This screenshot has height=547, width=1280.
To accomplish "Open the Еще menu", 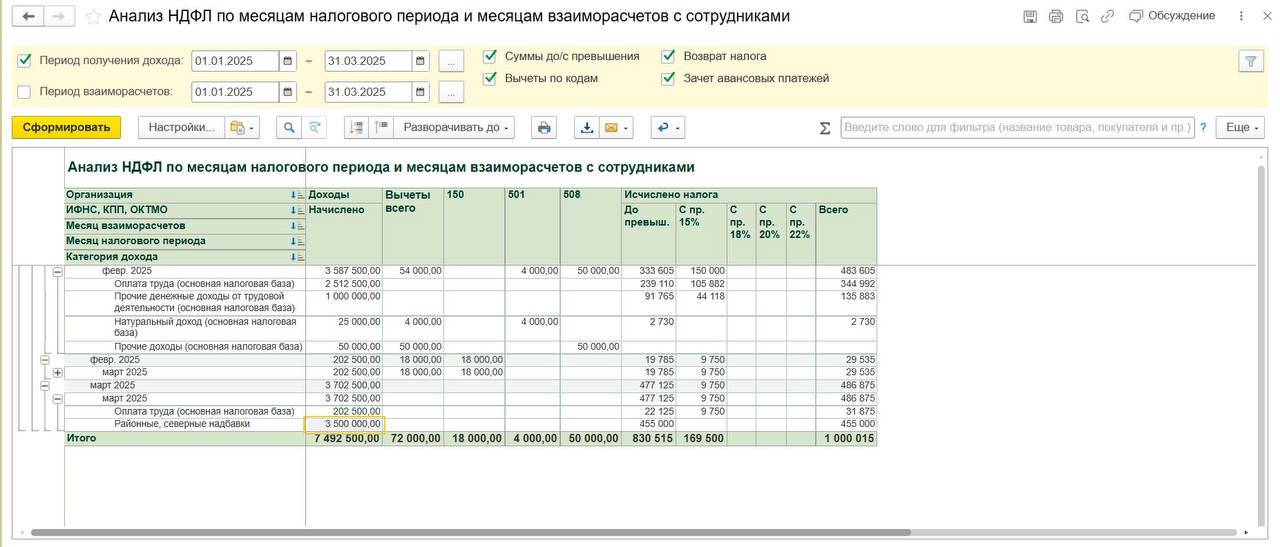I will (x=1242, y=127).
